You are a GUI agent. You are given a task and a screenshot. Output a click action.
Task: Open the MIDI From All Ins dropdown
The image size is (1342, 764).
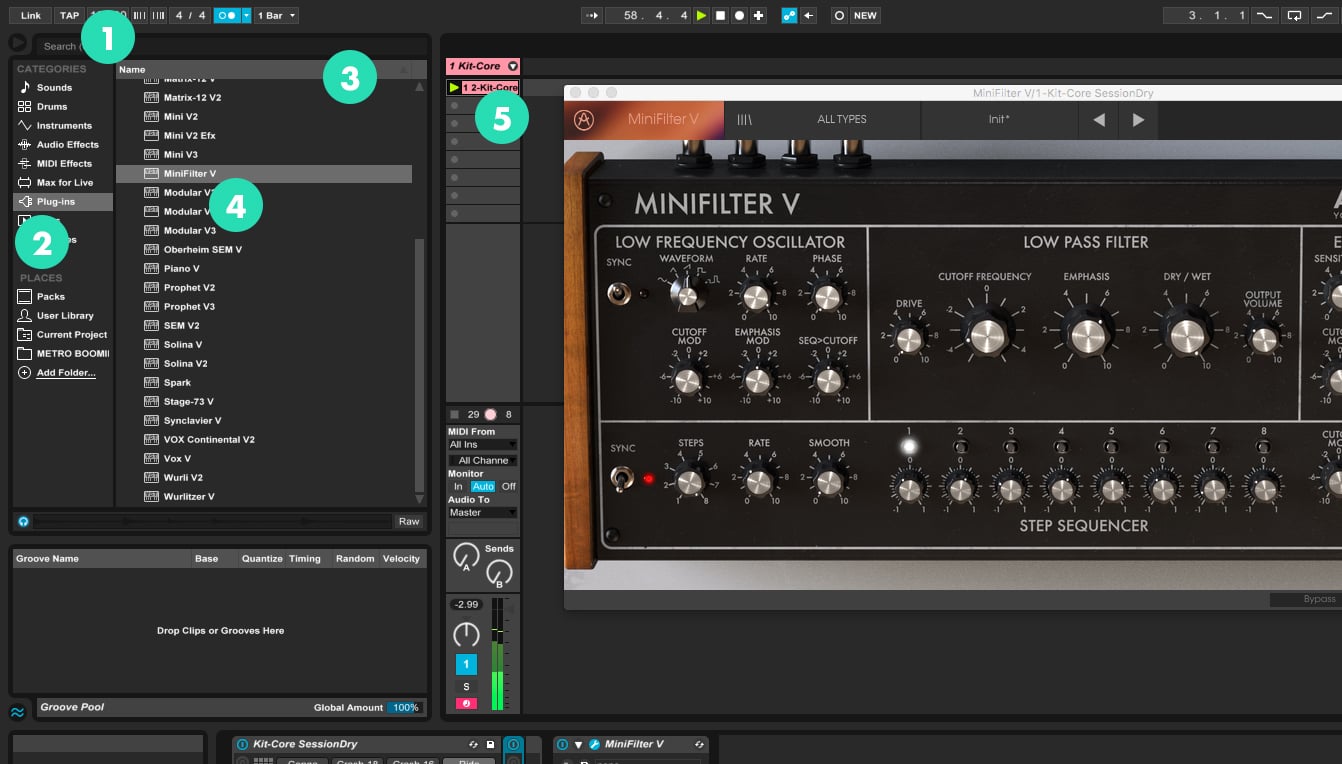tap(483, 444)
